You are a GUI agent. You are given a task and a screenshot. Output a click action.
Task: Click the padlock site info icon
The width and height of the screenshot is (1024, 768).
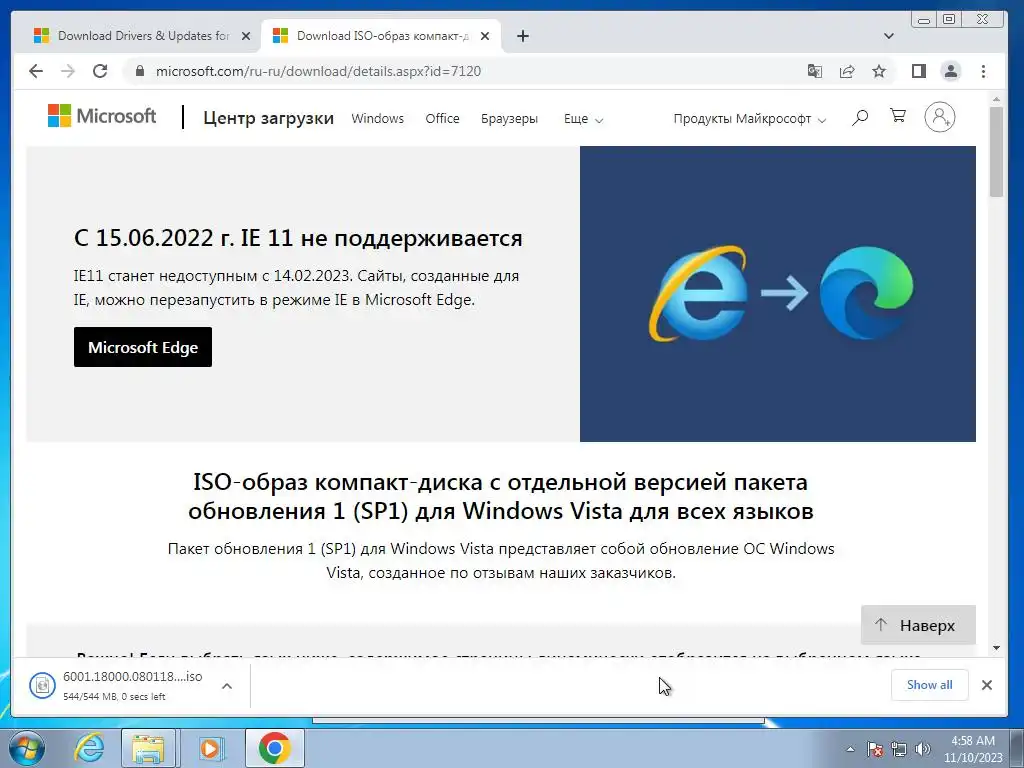[139, 71]
